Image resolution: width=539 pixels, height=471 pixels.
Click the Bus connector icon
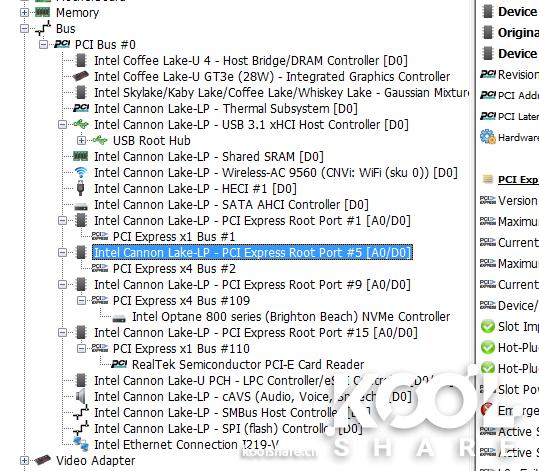(x=43, y=29)
